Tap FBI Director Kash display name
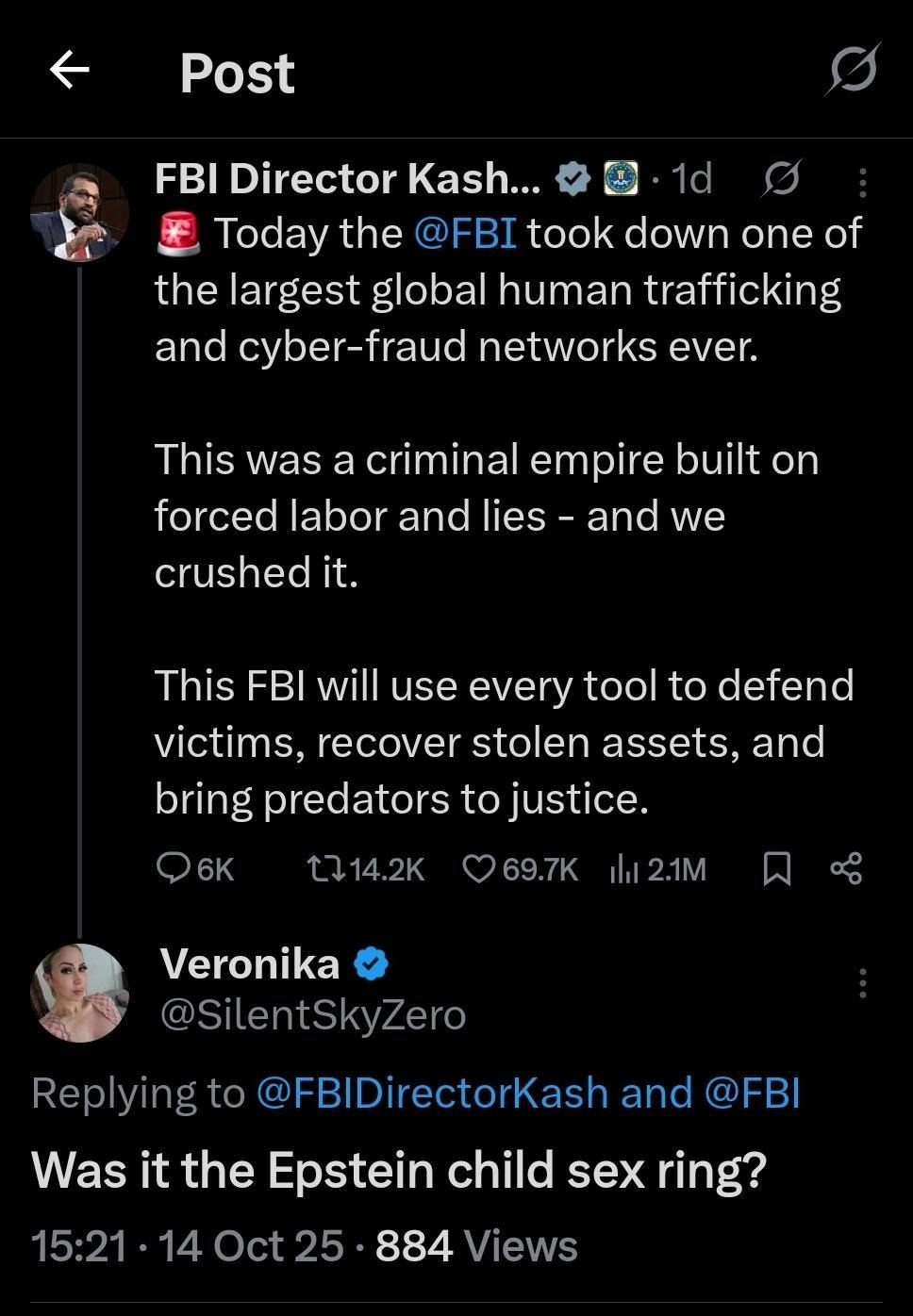 click(x=347, y=177)
